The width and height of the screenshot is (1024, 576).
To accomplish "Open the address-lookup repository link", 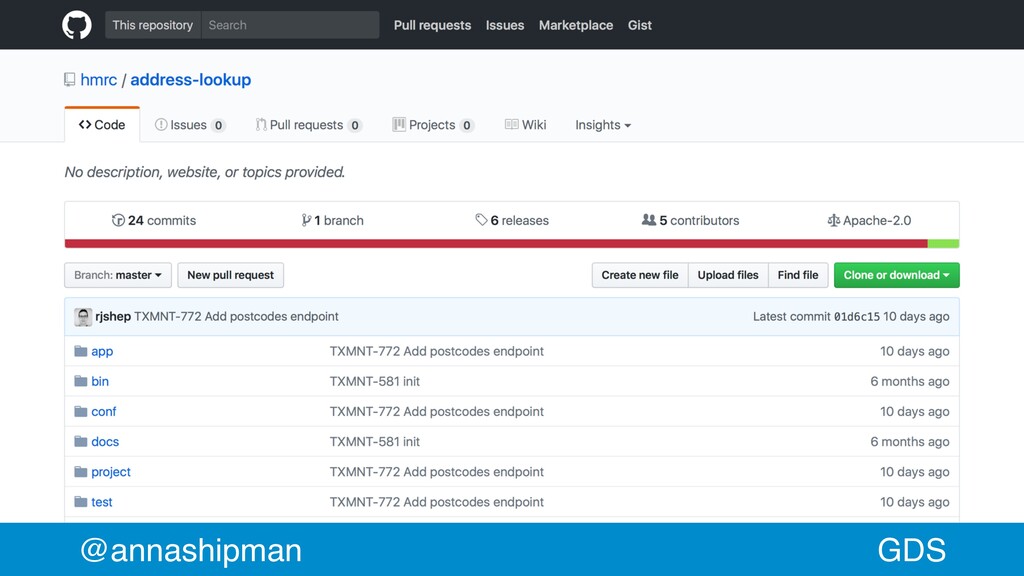I will tap(191, 80).
